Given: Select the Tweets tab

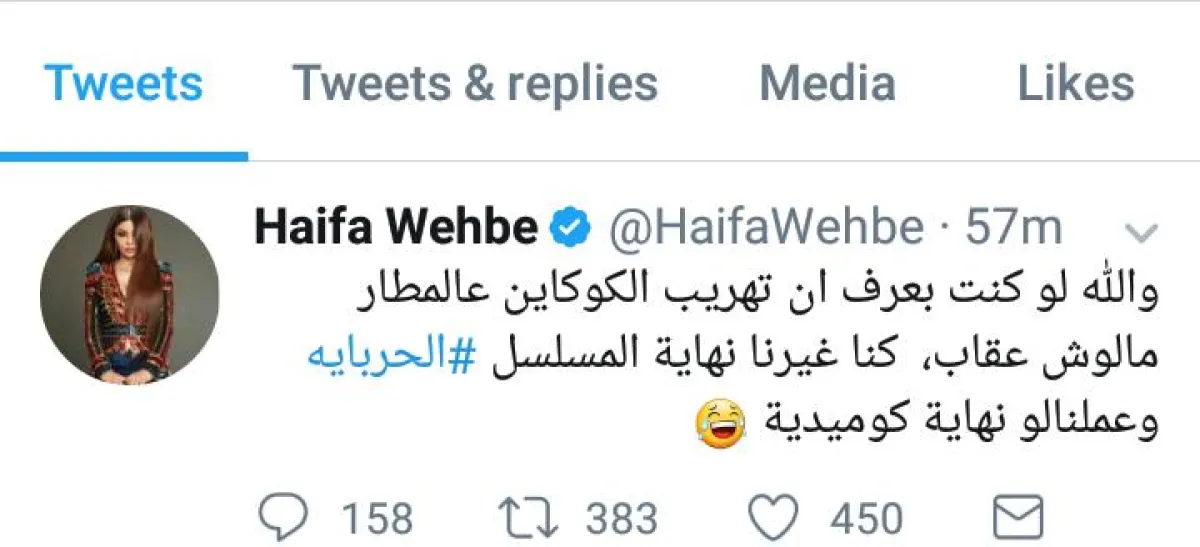Looking at the screenshot, I should (124, 84).
